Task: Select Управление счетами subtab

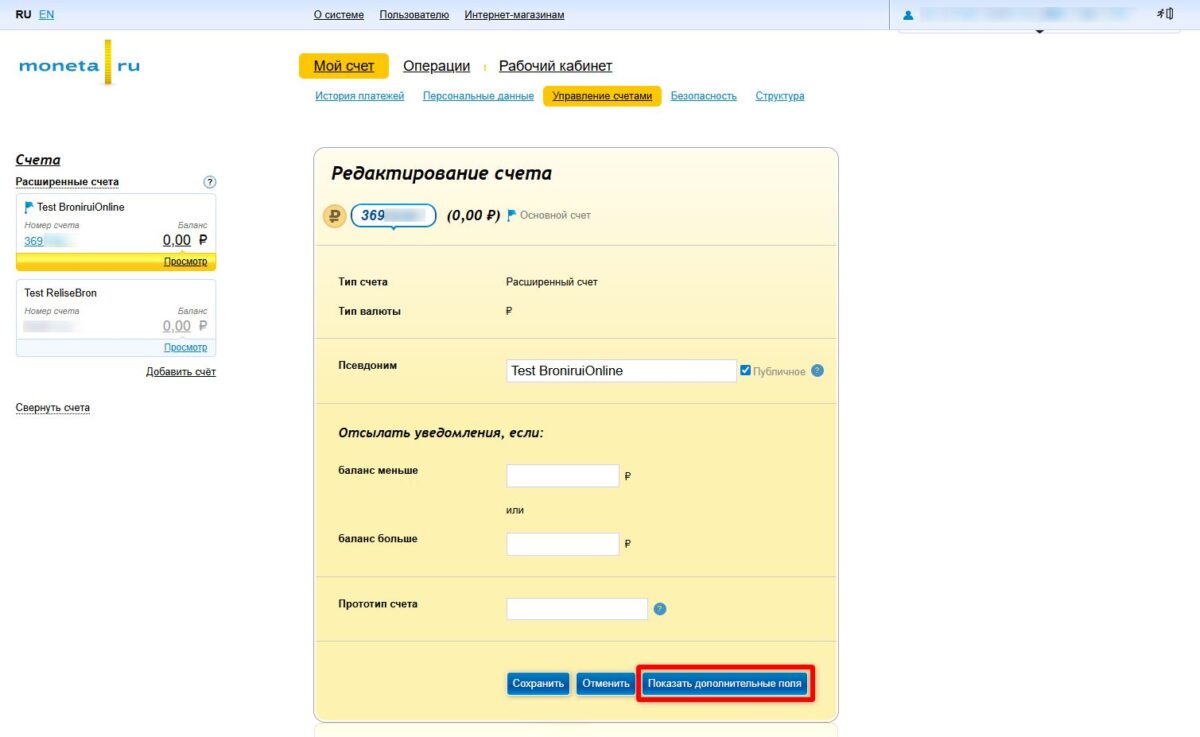Action: click(602, 96)
